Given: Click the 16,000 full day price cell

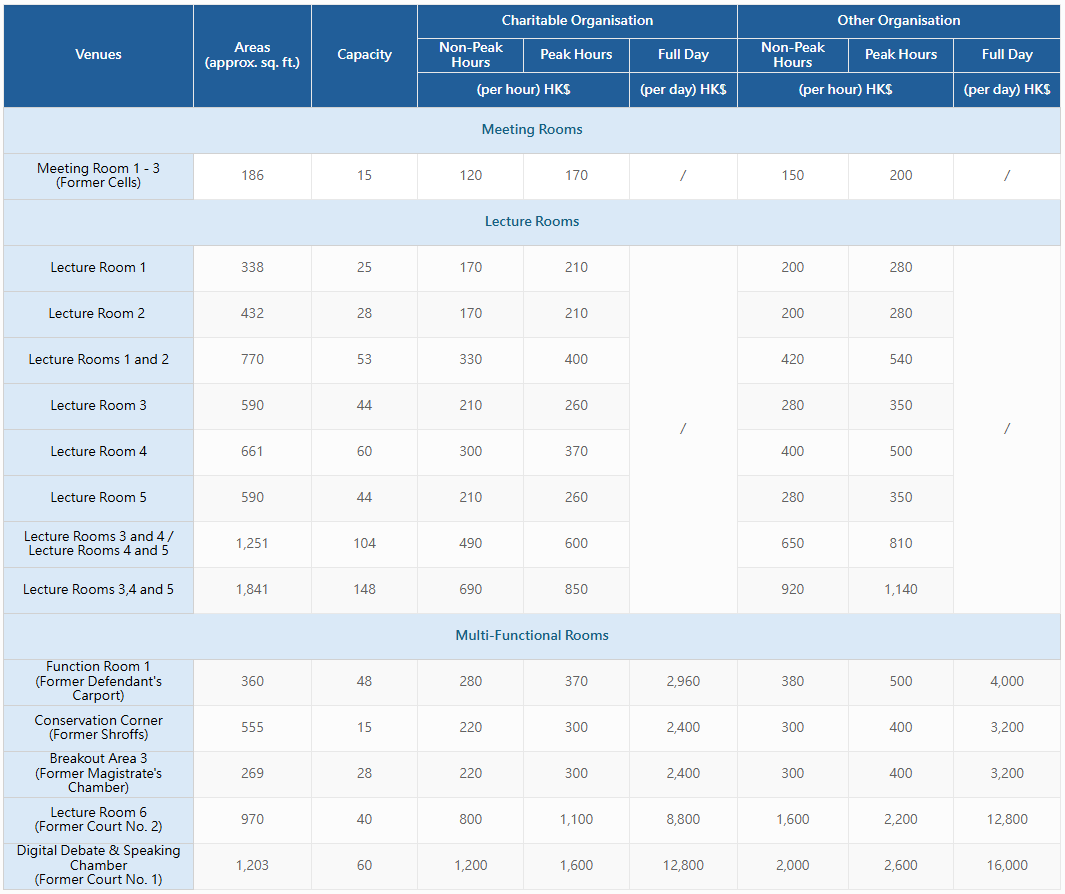Looking at the screenshot, I should point(1007,865).
